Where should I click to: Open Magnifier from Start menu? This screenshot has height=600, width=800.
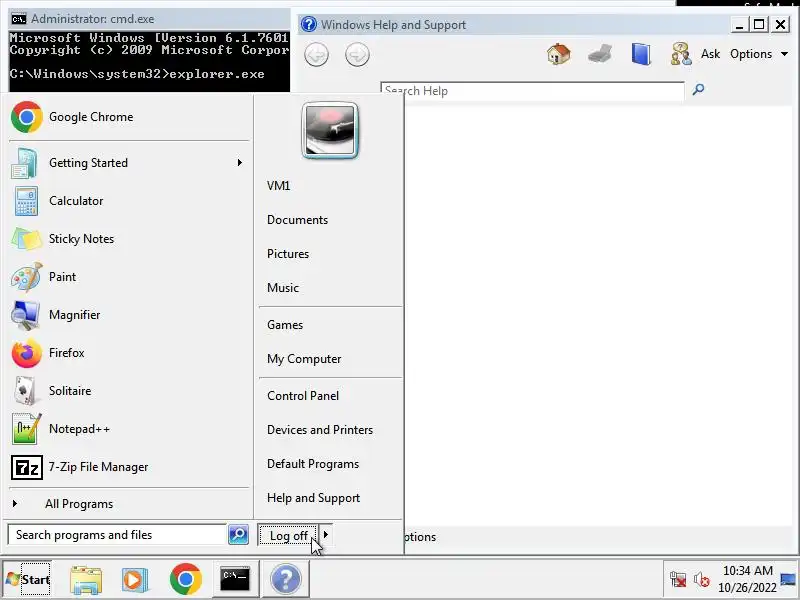pyautogui.click(x=129, y=315)
